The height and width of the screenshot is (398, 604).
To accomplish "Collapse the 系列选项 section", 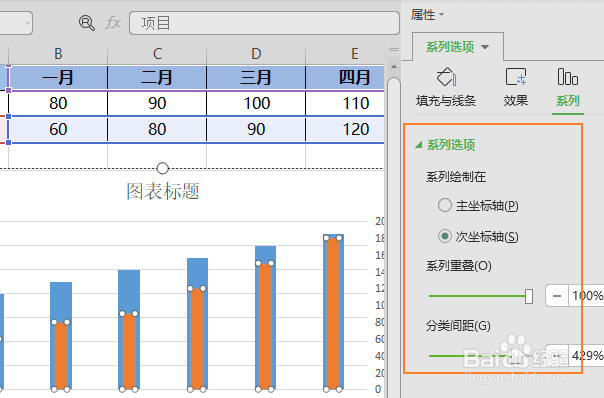I will click(x=419, y=145).
